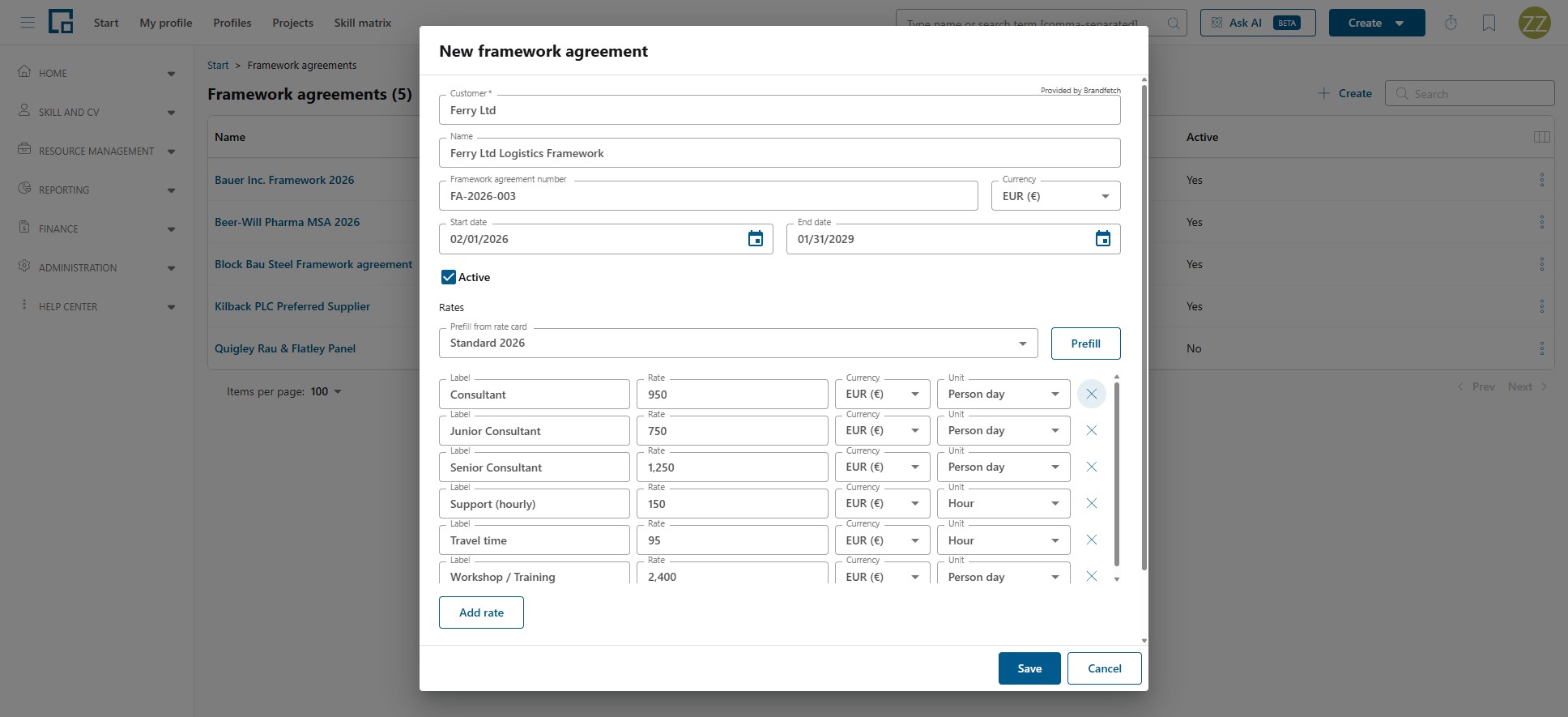Open row menu for Block Bau Steel agreement
The height and width of the screenshot is (717, 1568).
(x=1541, y=264)
